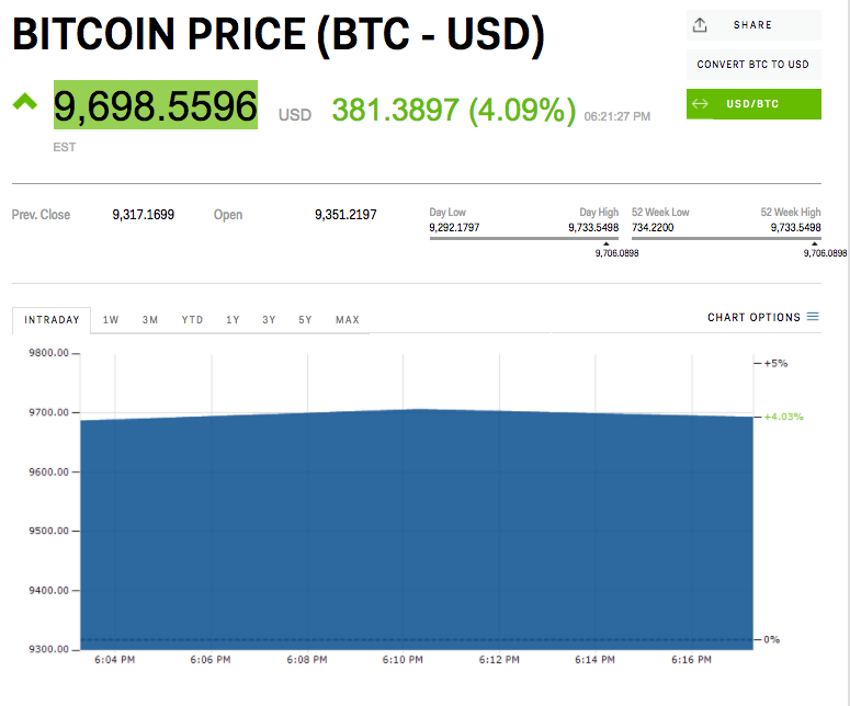This screenshot has width=850, height=706.
Task: Open the 5Y chart range
Action: (x=305, y=320)
